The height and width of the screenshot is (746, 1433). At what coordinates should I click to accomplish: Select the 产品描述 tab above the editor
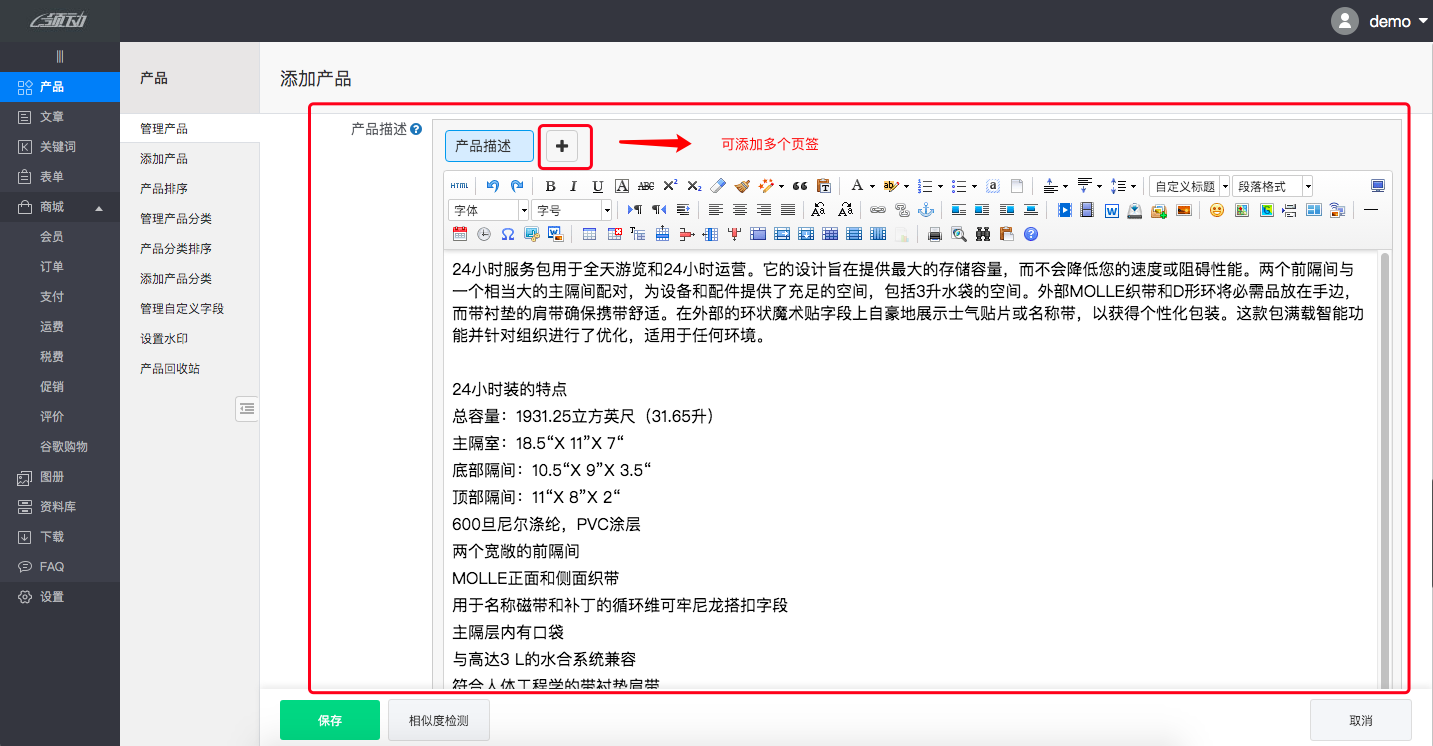coord(489,146)
